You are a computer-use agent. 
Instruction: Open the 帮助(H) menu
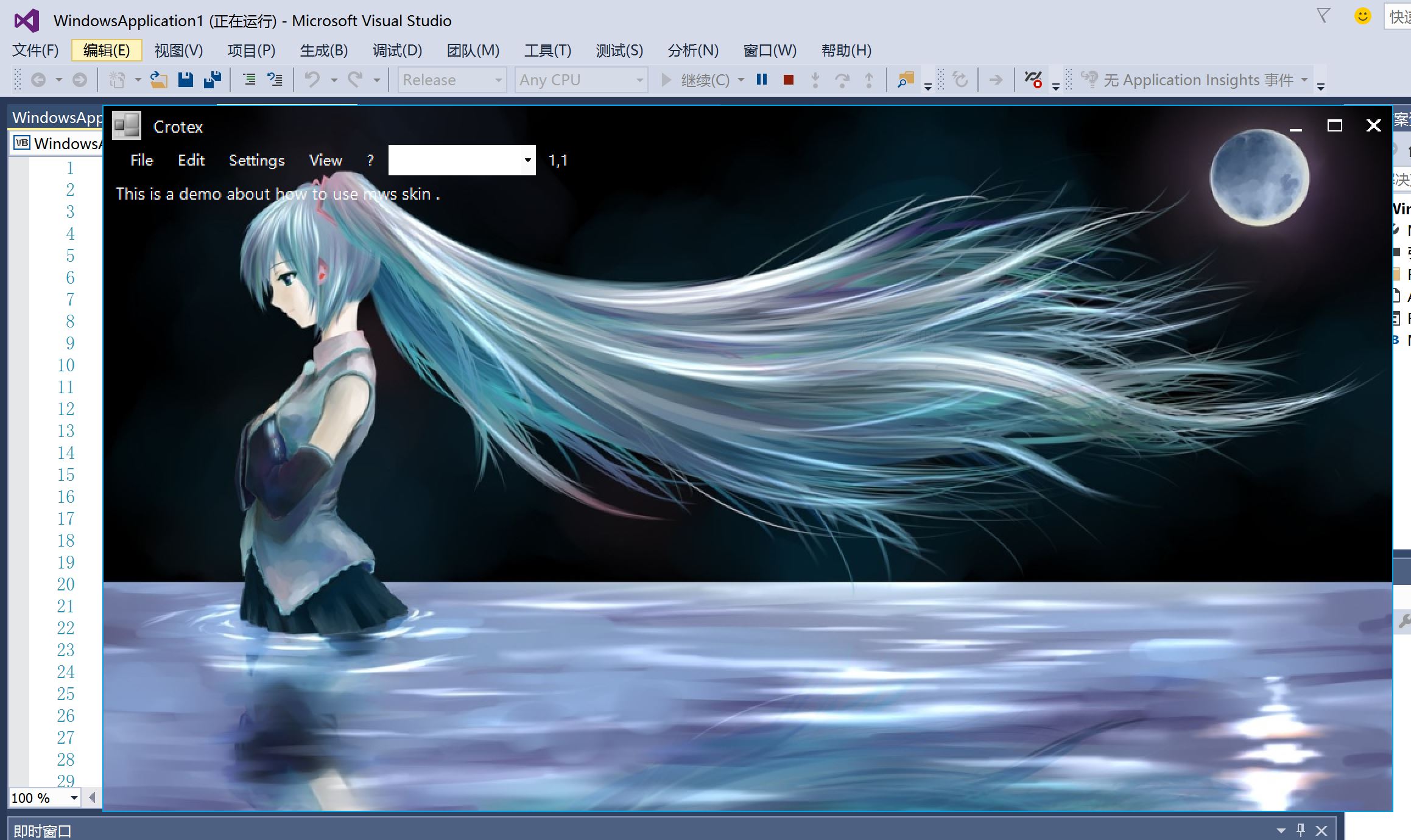[x=846, y=50]
